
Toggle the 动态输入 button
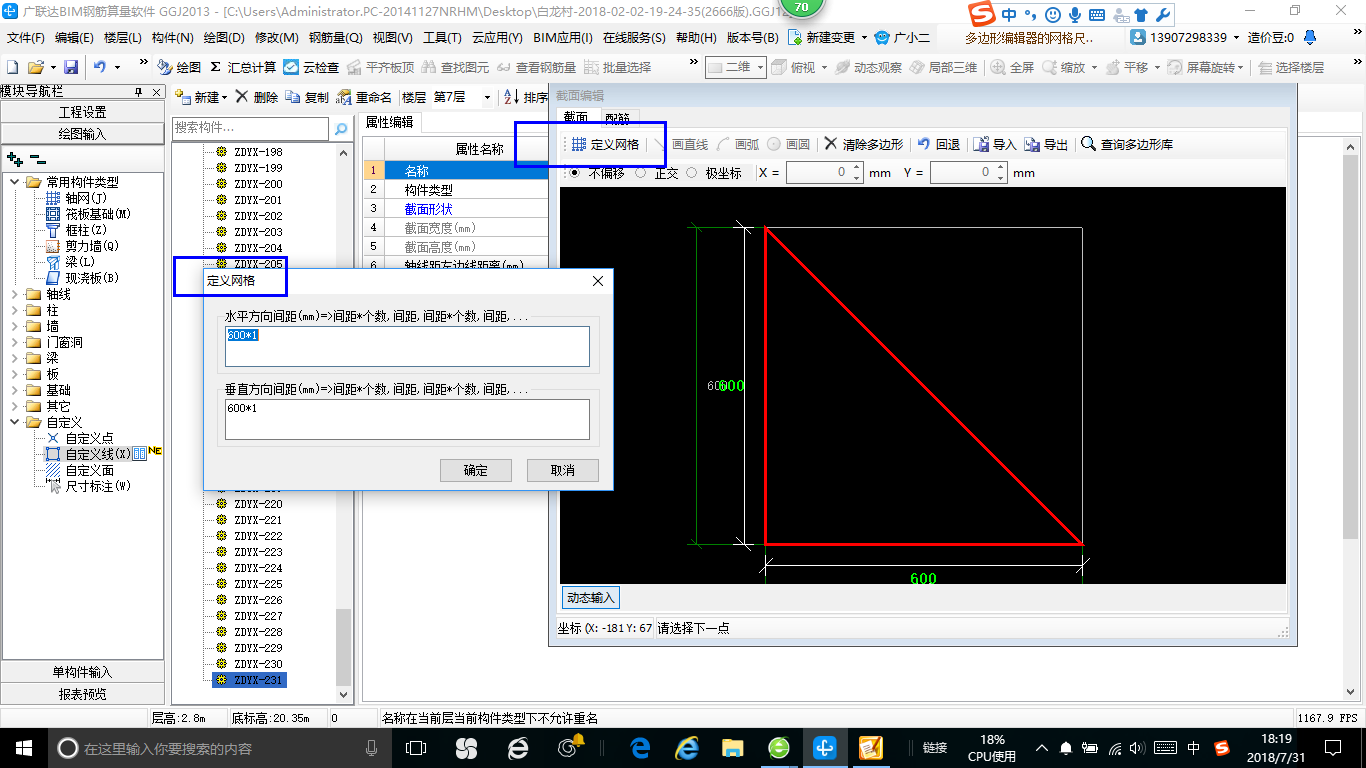coord(590,598)
